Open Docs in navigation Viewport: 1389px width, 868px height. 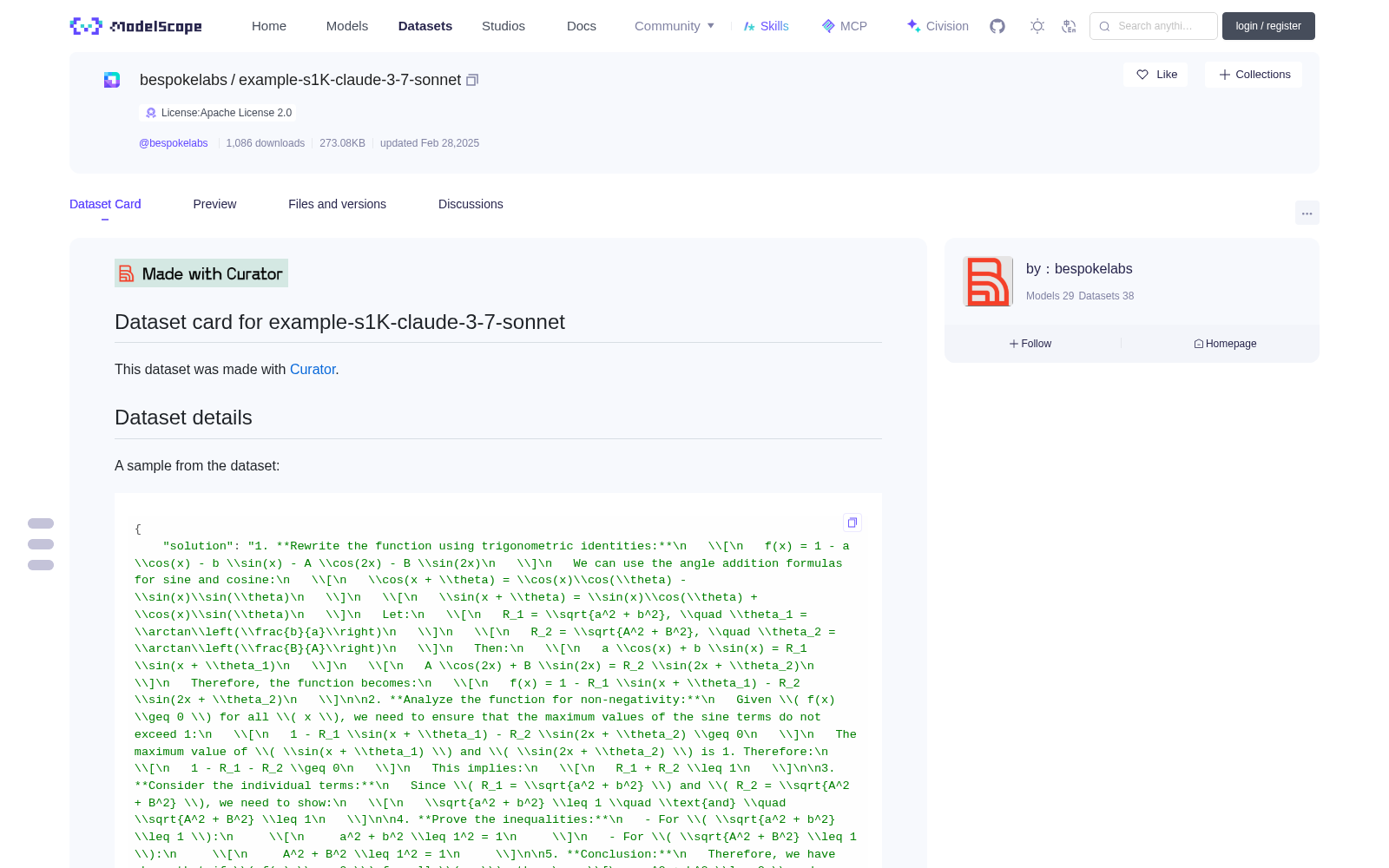coord(582,26)
